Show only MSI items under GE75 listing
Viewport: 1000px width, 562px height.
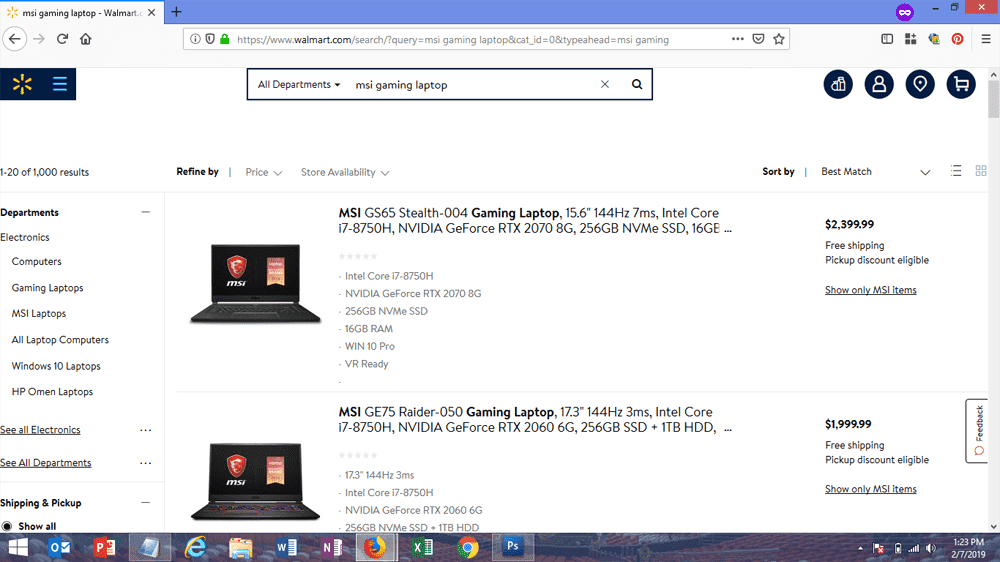[x=871, y=489]
